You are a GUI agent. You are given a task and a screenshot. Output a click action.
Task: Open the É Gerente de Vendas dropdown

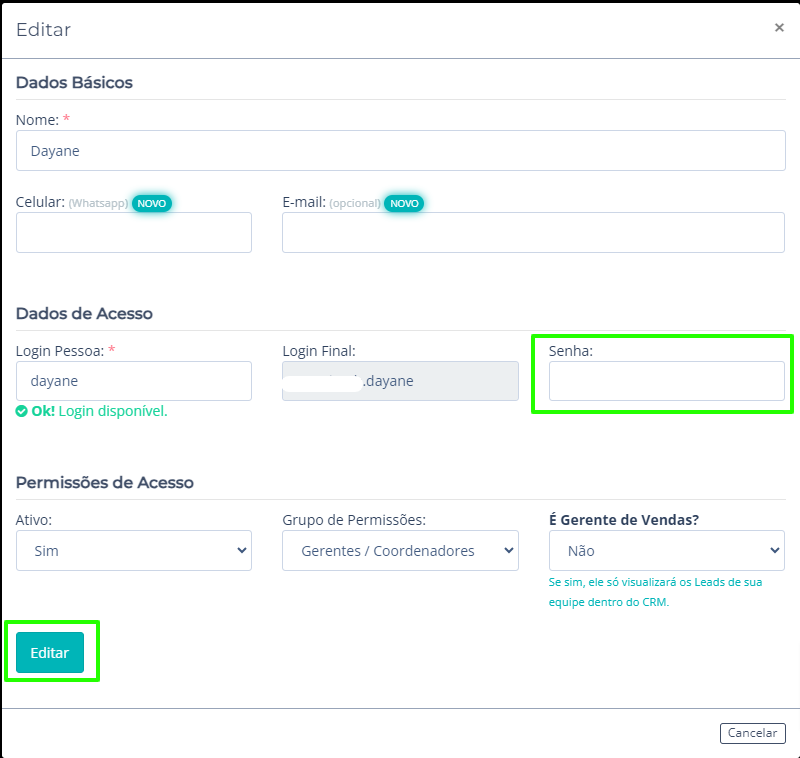(x=666, y=550)
